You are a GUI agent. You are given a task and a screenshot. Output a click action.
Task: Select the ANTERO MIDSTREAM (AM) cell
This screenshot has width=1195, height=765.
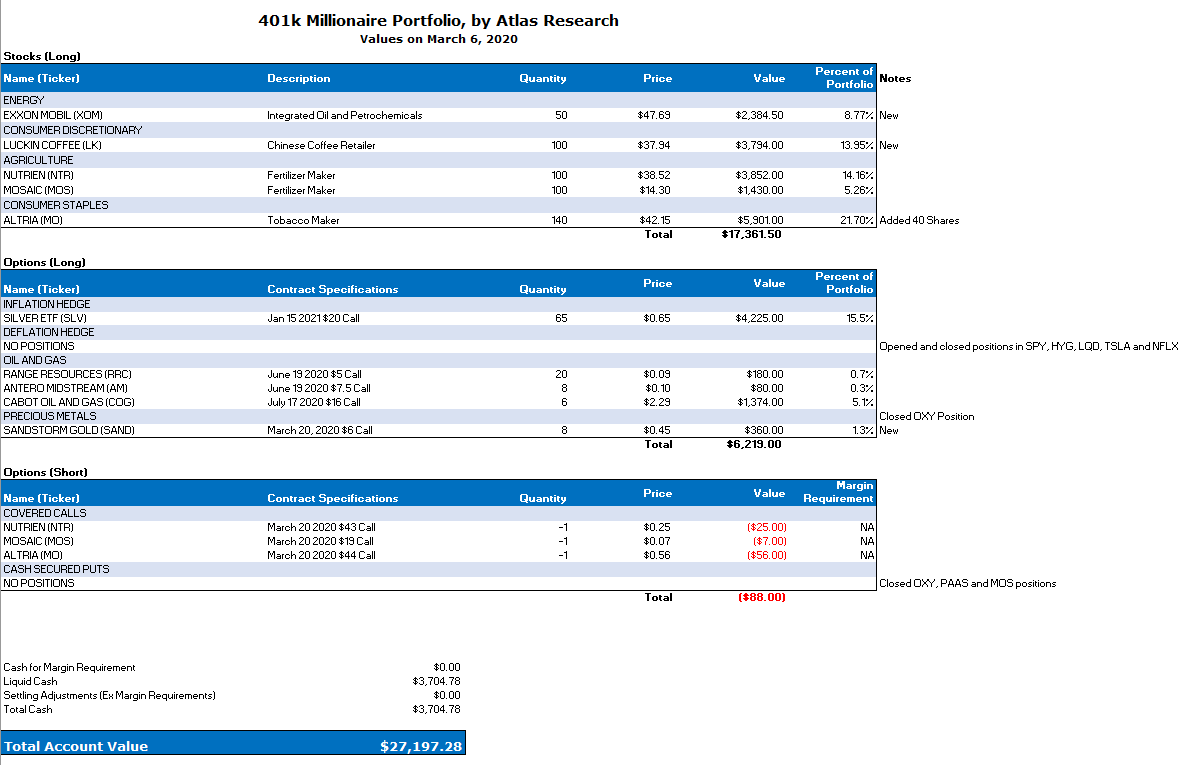pyautogui.click(x=66, y=388)
